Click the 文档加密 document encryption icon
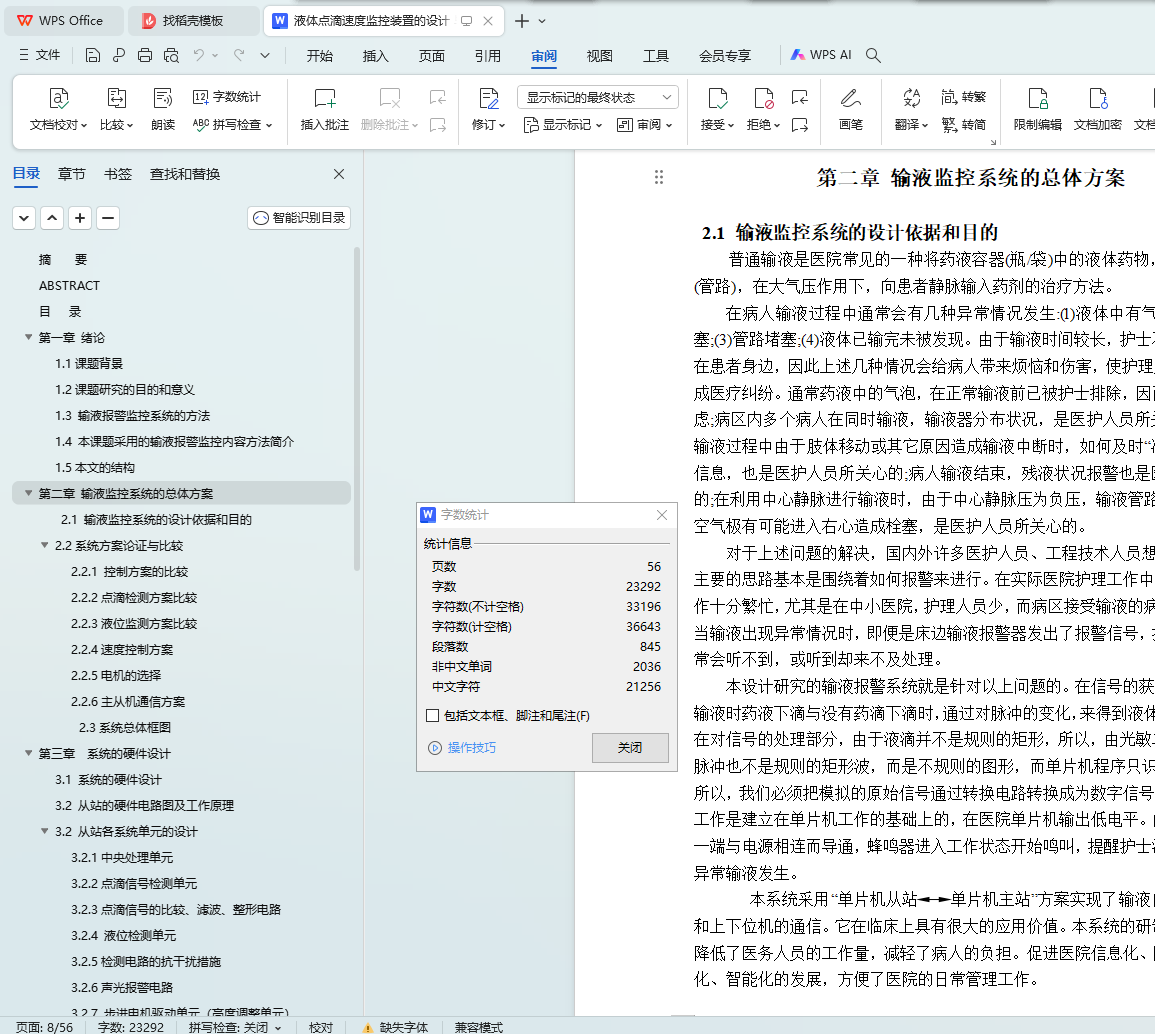 (x=1097, y=98)
